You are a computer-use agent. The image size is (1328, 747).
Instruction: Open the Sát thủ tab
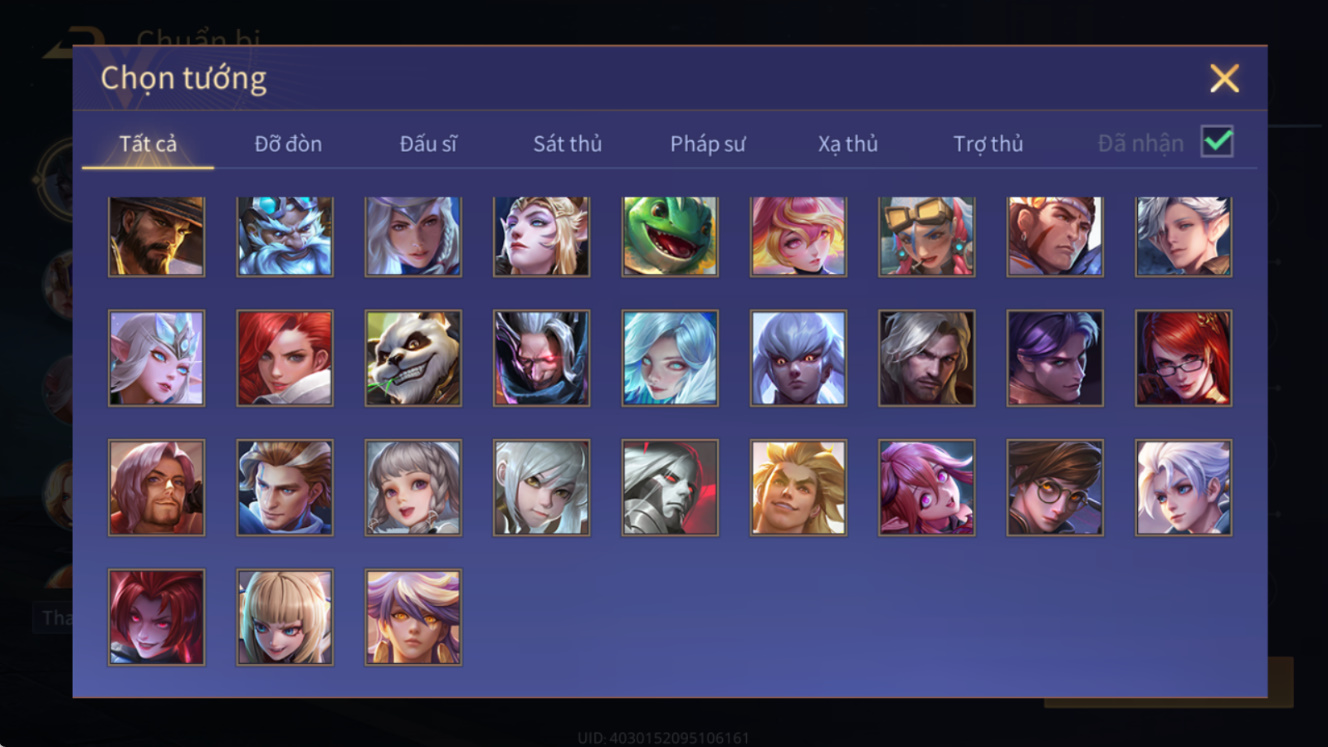click(x=567, y=144)
